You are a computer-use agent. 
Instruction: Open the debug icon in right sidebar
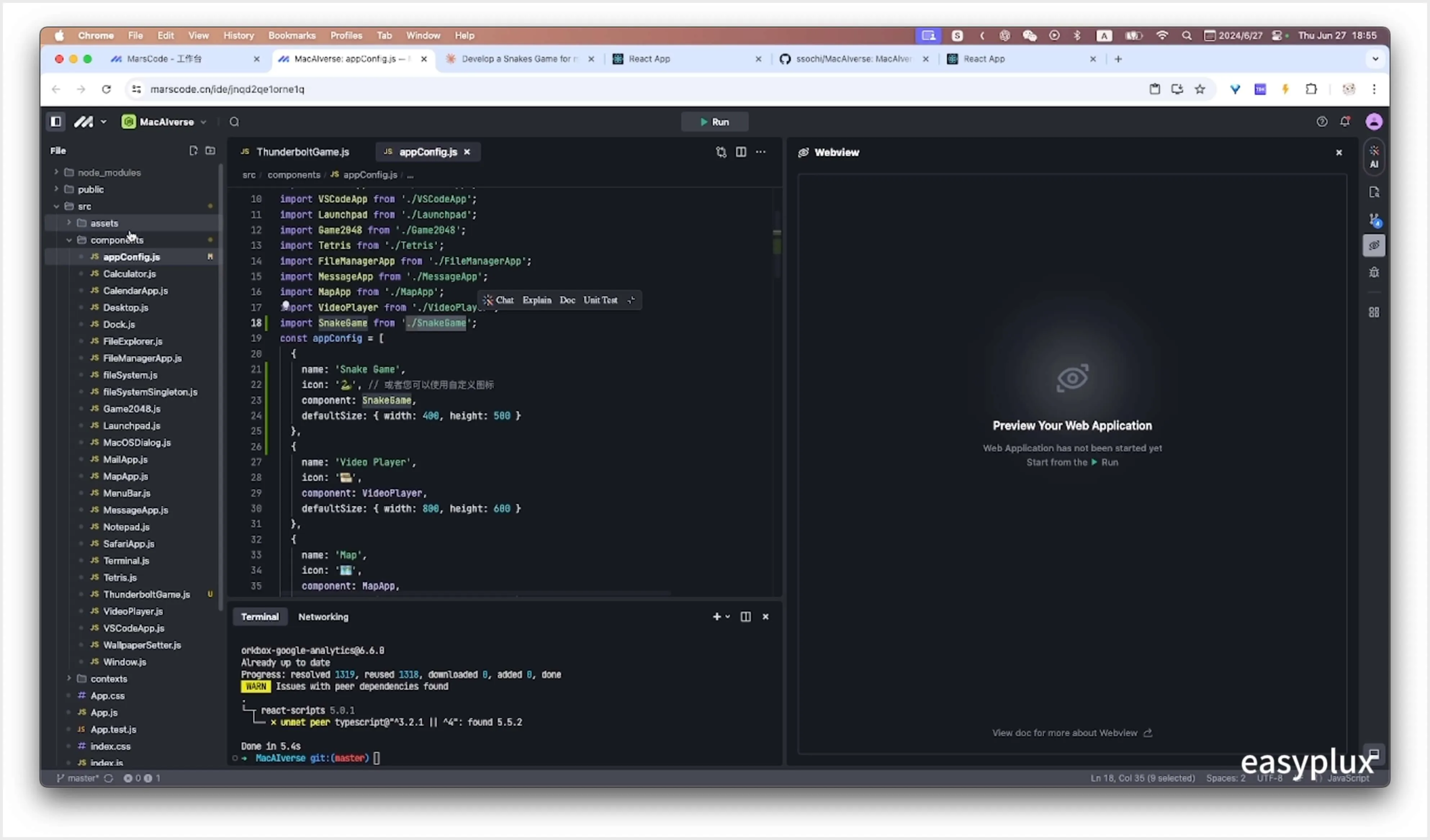click(x=1375, y=272)
